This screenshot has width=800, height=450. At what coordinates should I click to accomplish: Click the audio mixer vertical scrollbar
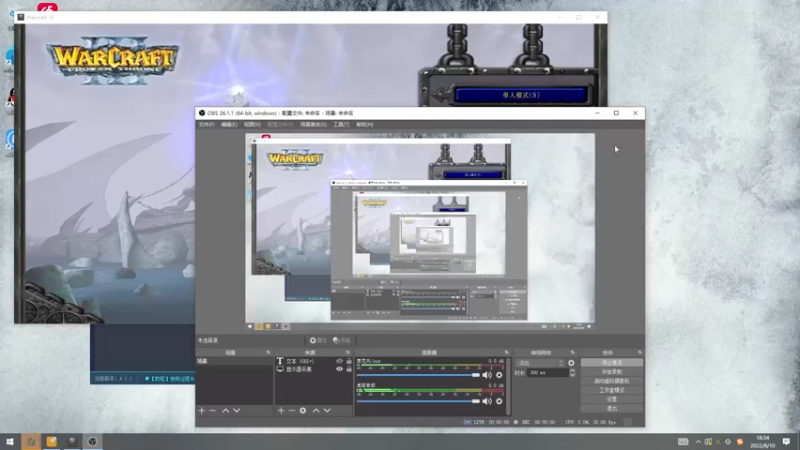[509, 386]
